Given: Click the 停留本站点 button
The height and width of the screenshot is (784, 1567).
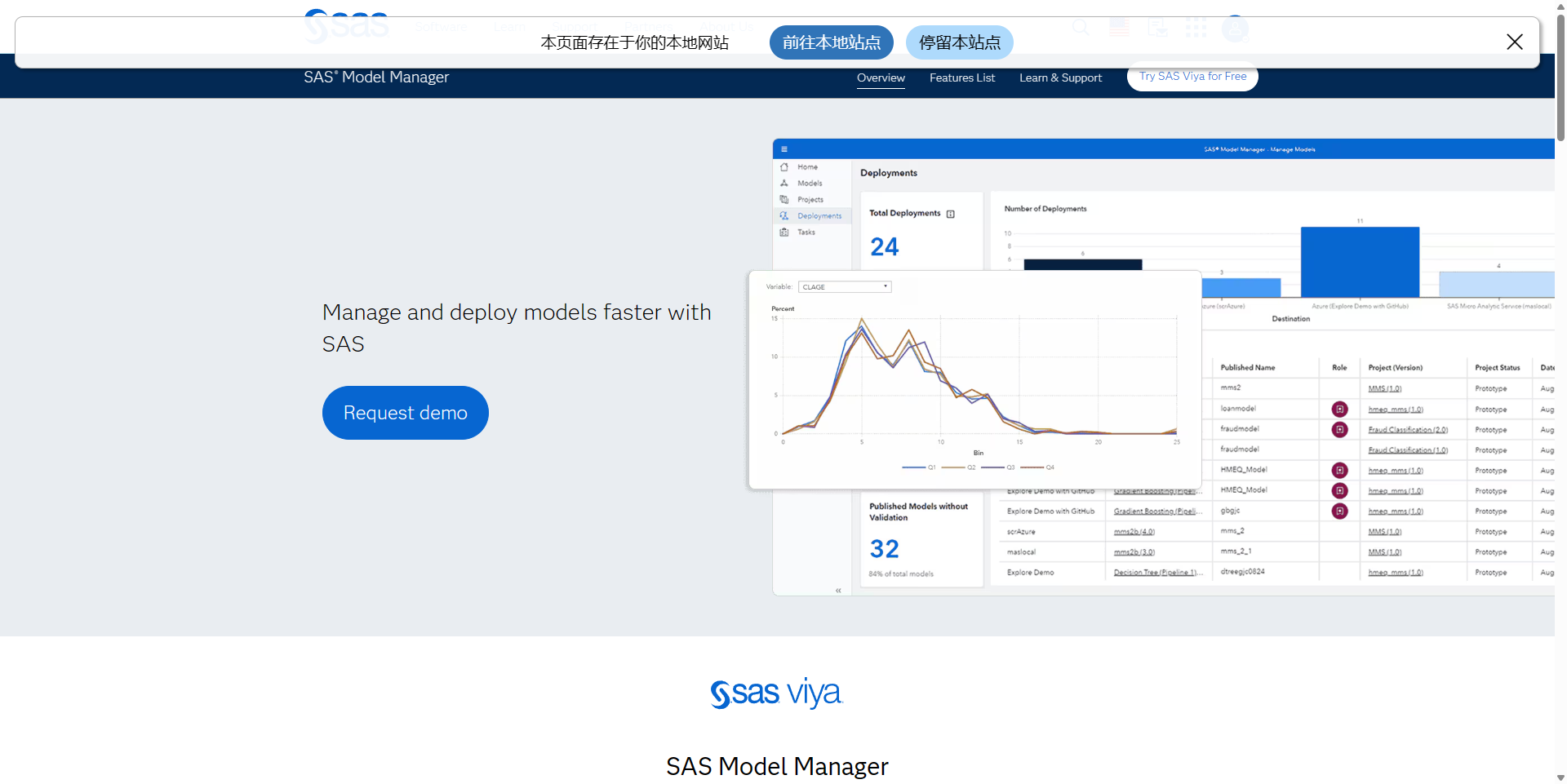Looking at the screenshot, I should (959, 42).
